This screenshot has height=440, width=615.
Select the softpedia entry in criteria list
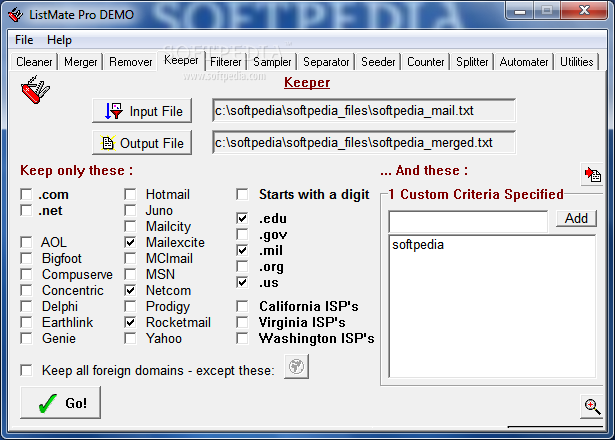click(x=418, y=245)
